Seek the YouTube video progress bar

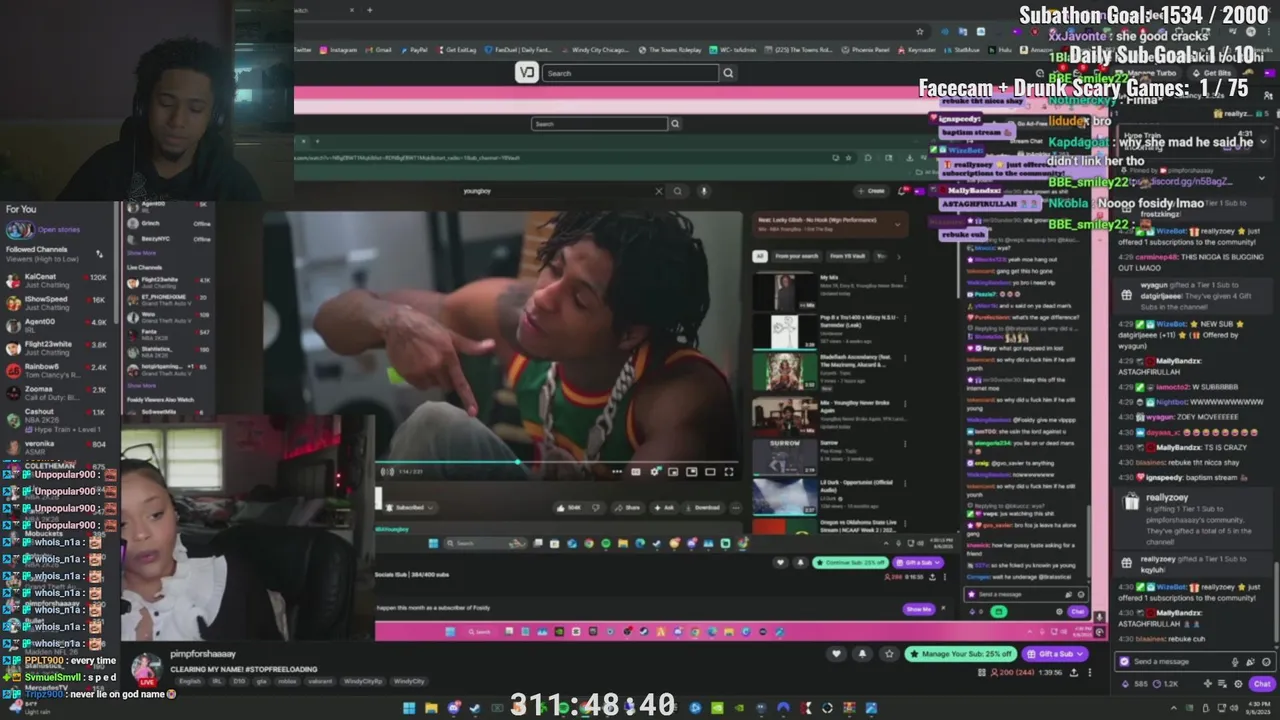tap(557, 462)
